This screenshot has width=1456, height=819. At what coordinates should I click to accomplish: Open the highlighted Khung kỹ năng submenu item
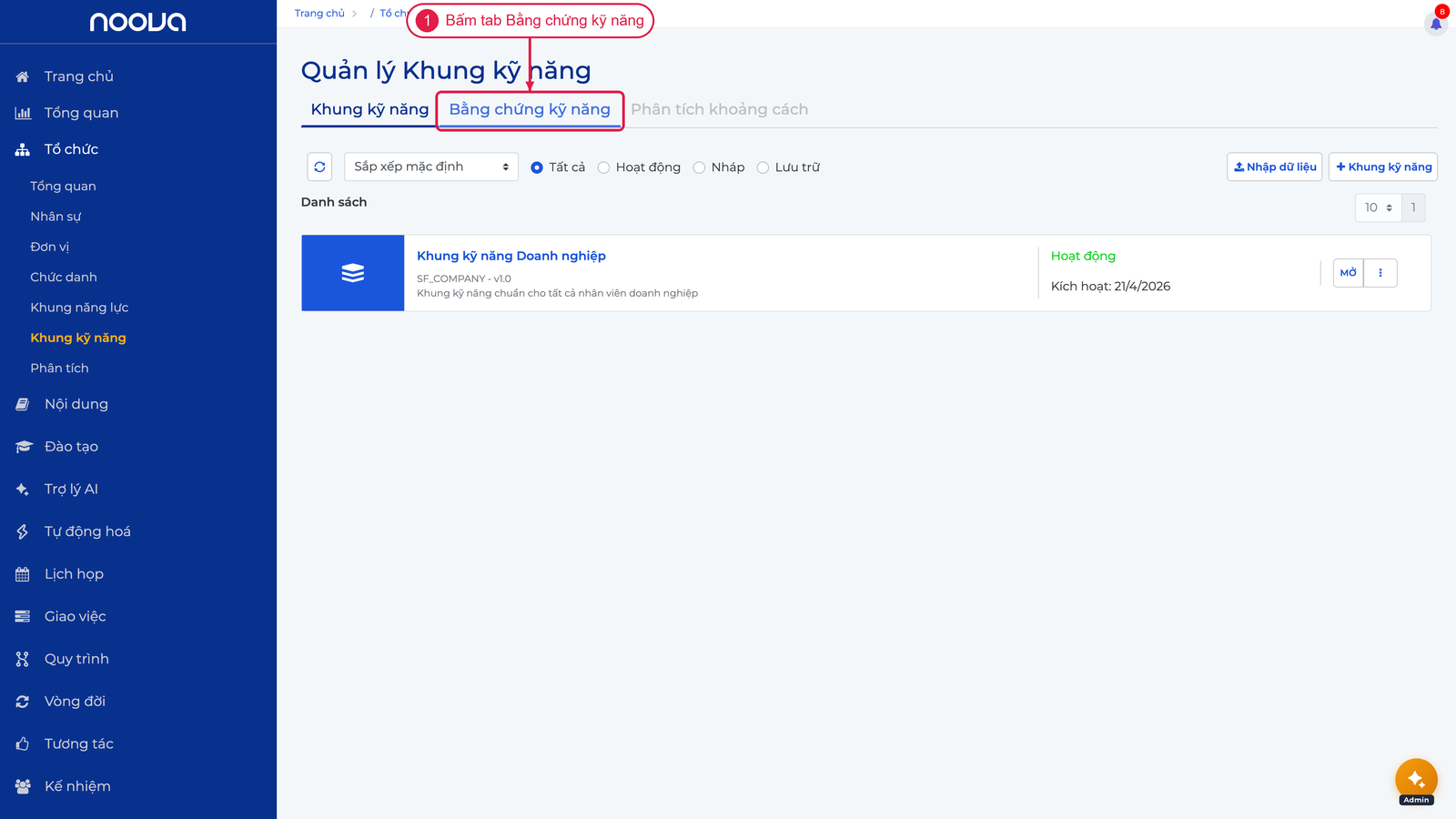pyautogui.click(x=78, y=338)
